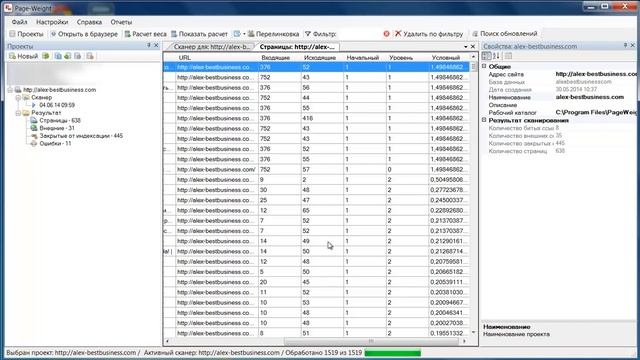Pin the Проекты panel

(x=149, y=46)
